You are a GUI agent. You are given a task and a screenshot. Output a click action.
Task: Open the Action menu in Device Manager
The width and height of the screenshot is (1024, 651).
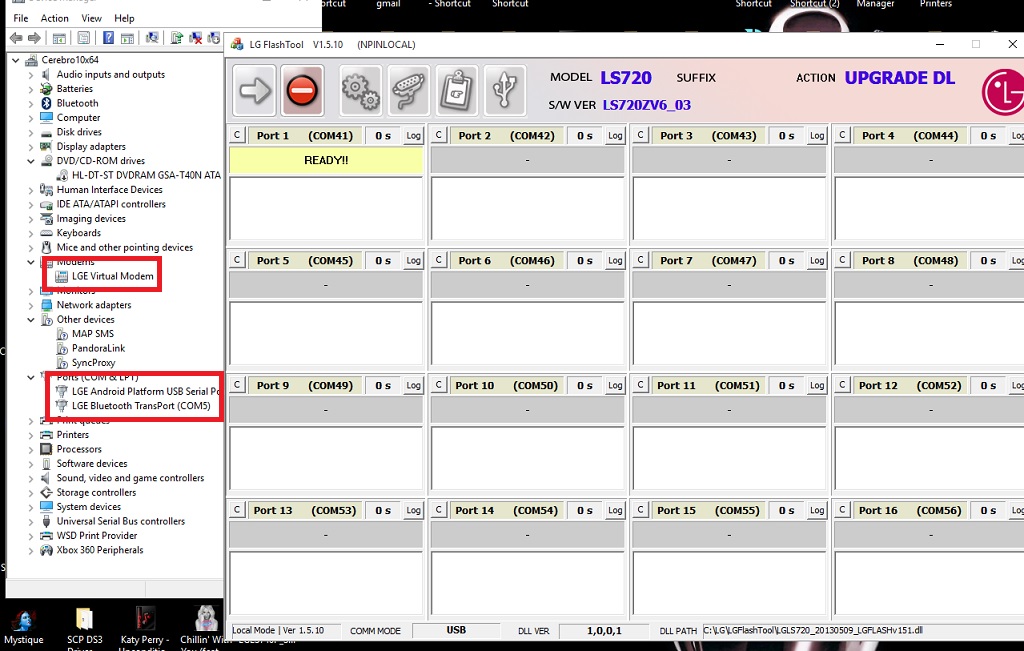click(55, 18)
